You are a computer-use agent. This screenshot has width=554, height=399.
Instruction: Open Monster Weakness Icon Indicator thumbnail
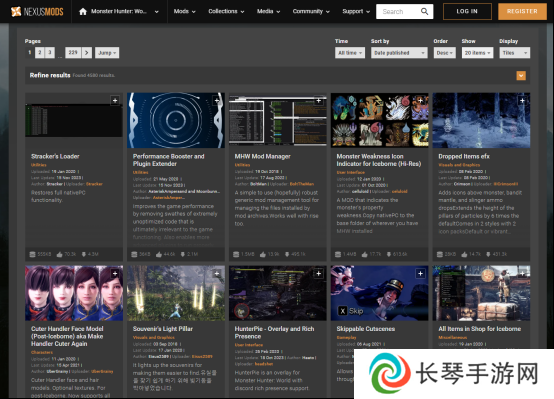(x=379, y=120)
